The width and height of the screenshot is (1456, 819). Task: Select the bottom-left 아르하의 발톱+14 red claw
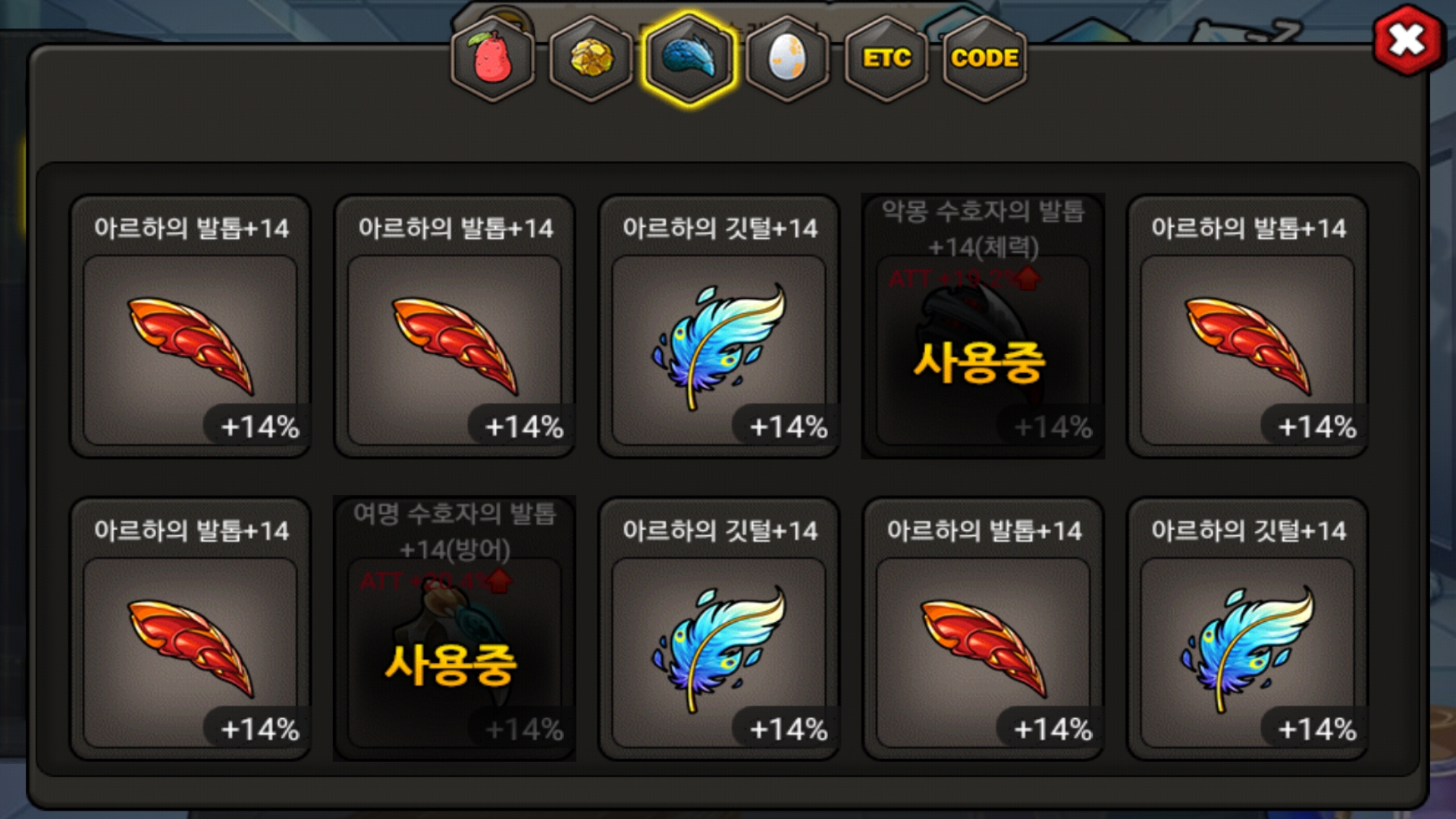190,629
